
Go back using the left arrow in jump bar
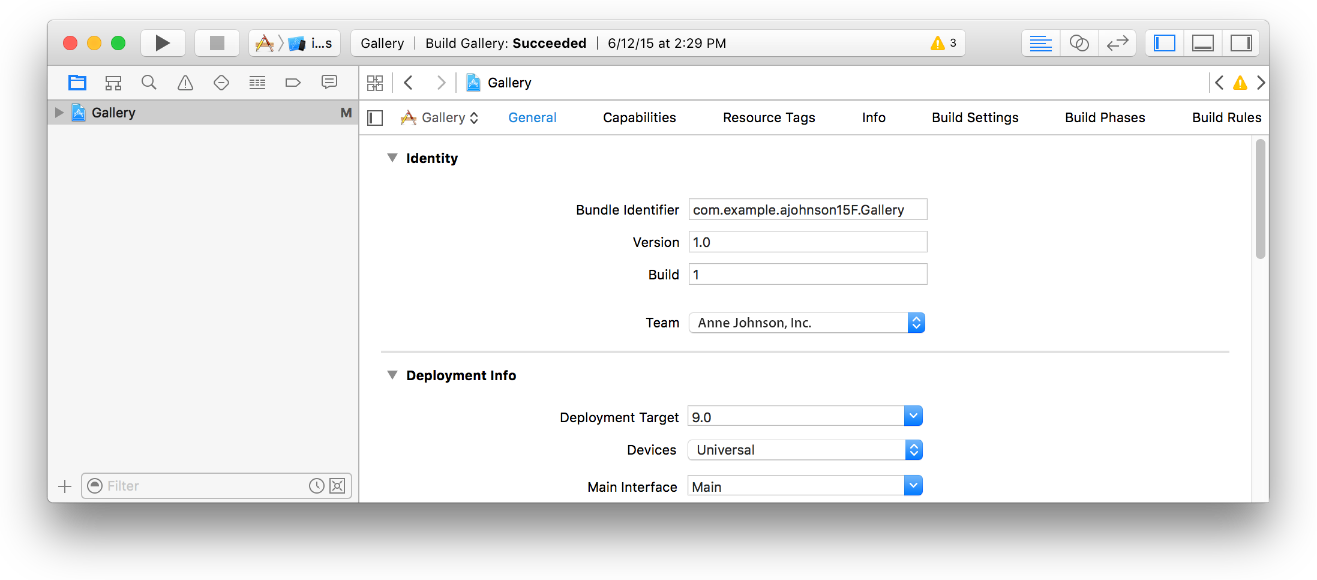(408, 83)
